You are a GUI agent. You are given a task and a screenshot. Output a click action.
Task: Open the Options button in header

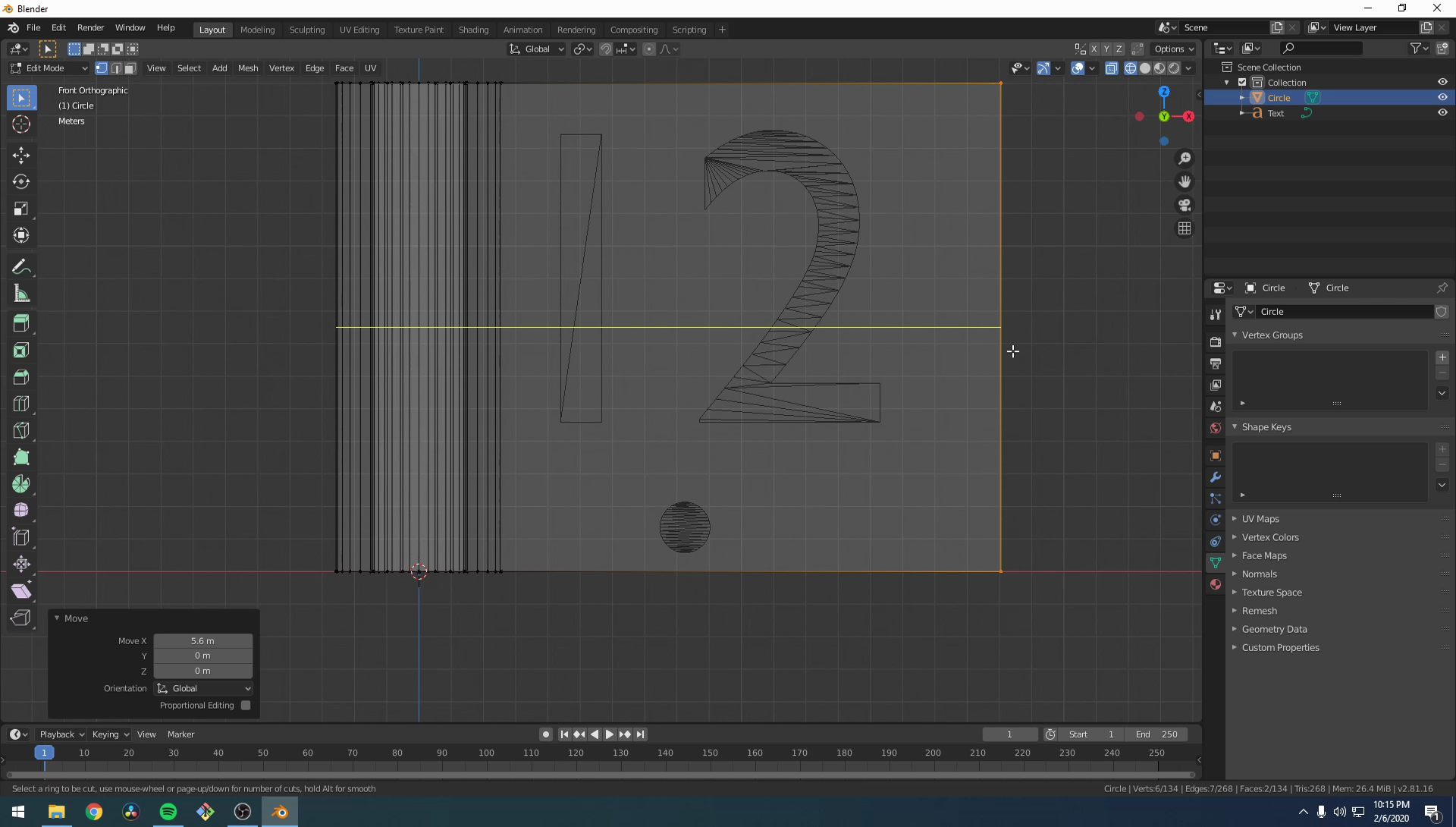click(1173, 49)
